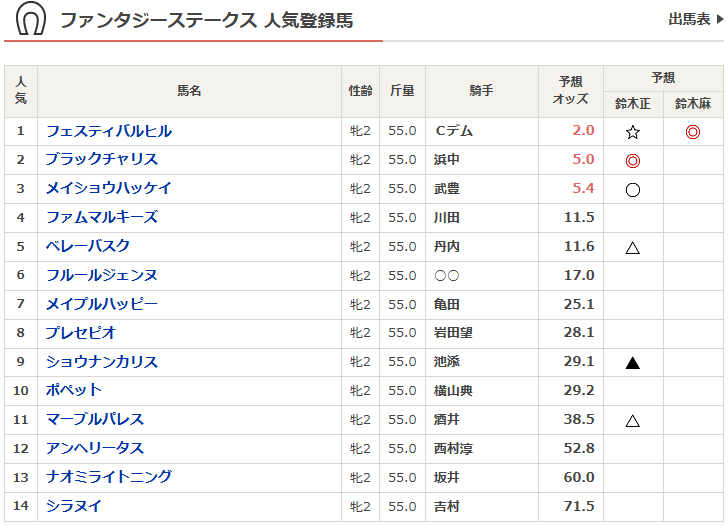Select the horse name プレセピオ
The width and height of the screenshot is (728, 526).
tap(81, 333)
